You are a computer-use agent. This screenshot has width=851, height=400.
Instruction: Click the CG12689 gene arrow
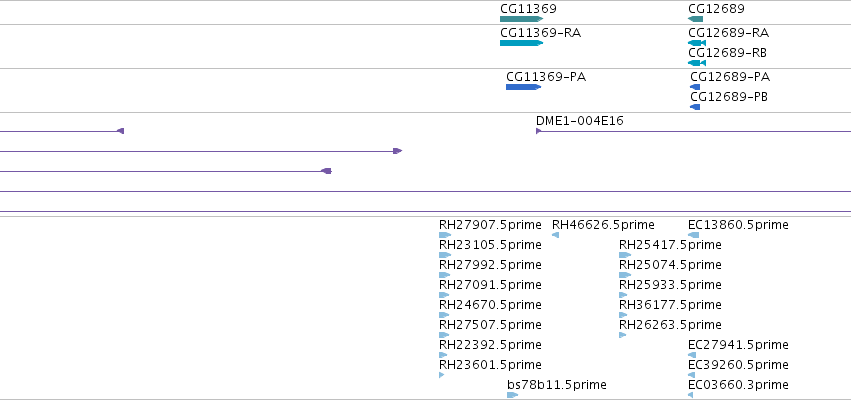click(x=695, y=19)
